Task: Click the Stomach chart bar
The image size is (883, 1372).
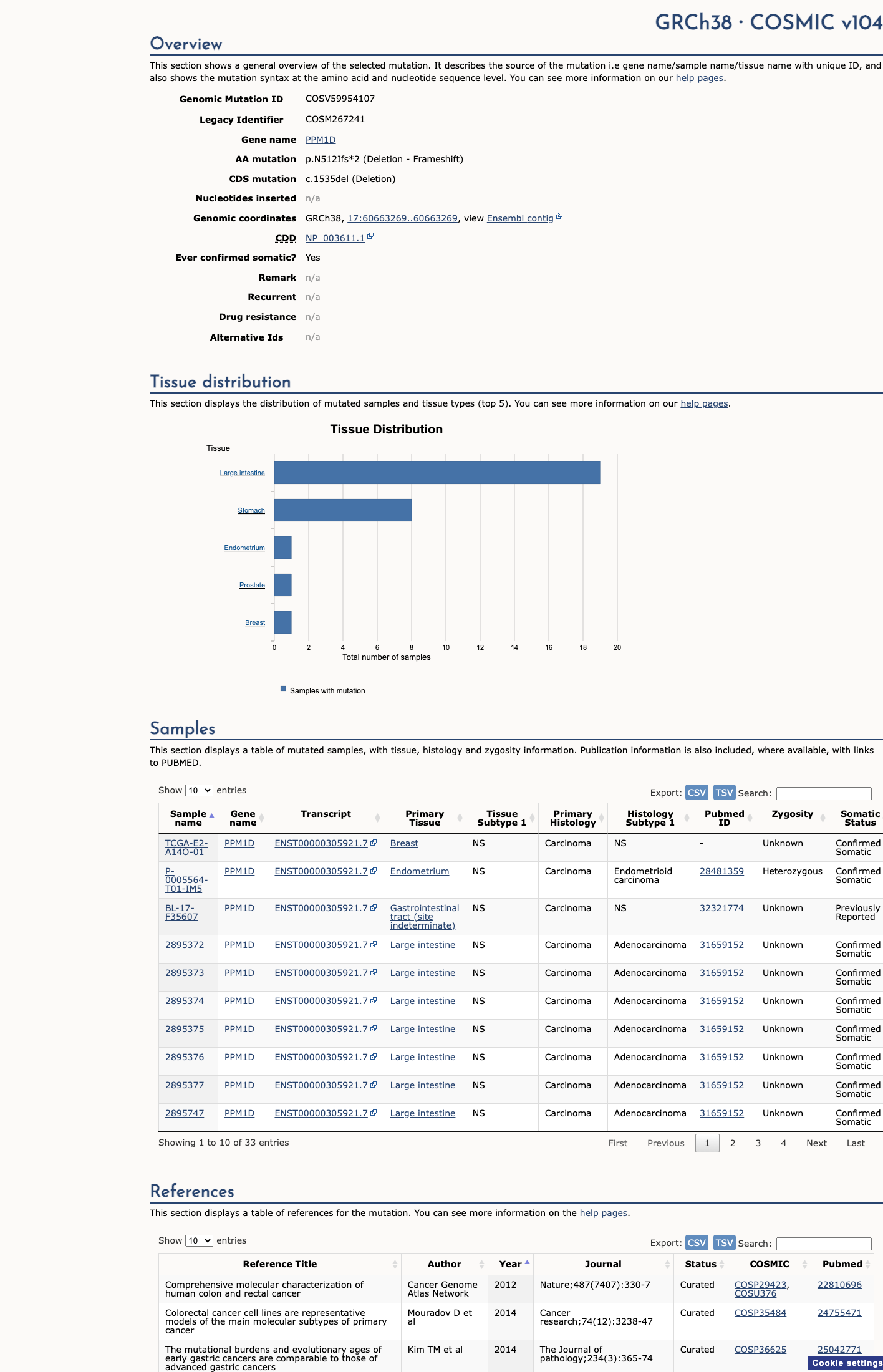Action: (x=343, y=510)
